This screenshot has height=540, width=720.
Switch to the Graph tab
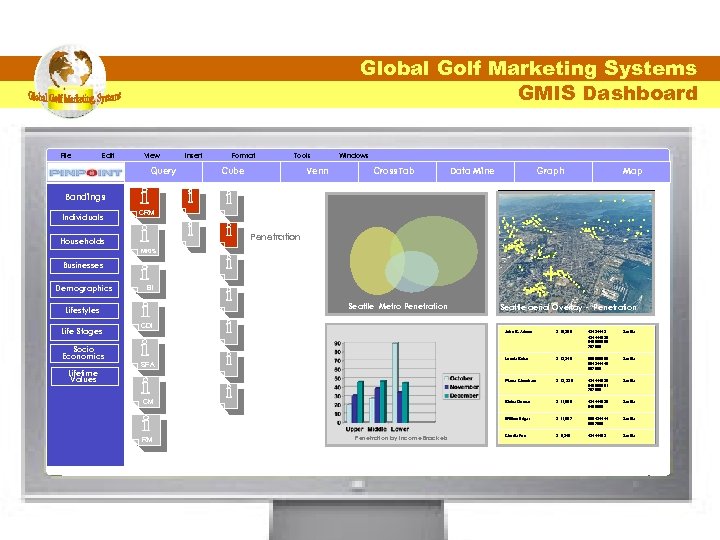(553, 172)
